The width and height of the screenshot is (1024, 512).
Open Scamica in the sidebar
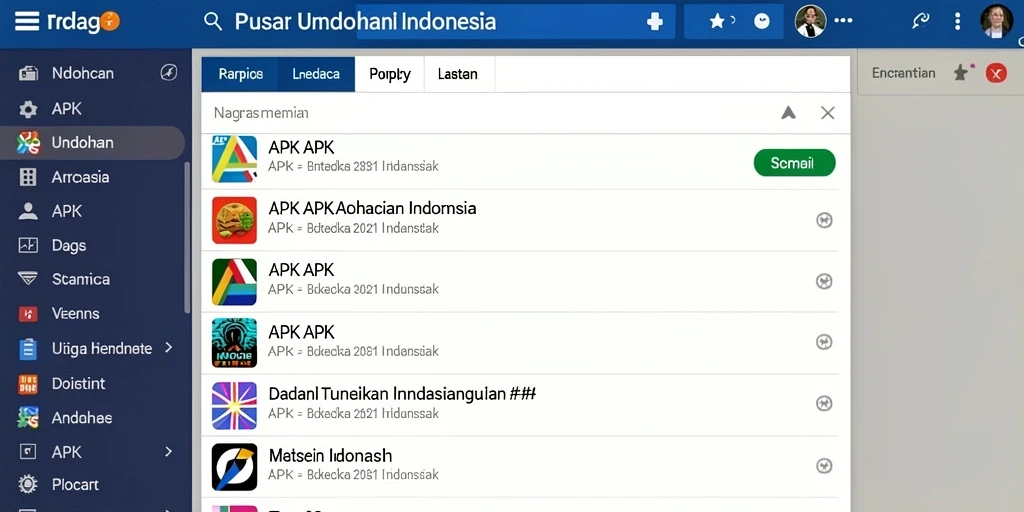(x=81, y=280)
